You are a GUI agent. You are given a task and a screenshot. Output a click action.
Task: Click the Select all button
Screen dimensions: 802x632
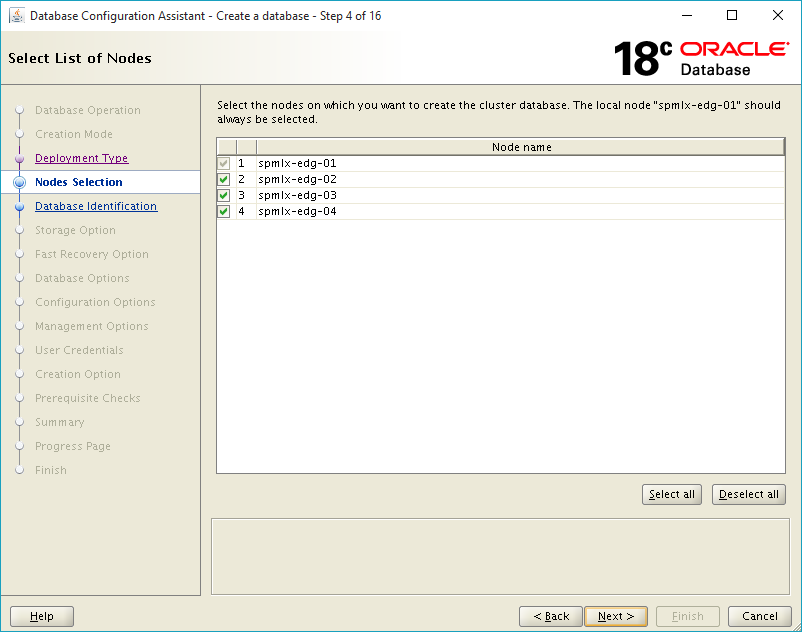pyautogui.click(x=672, y=494)
